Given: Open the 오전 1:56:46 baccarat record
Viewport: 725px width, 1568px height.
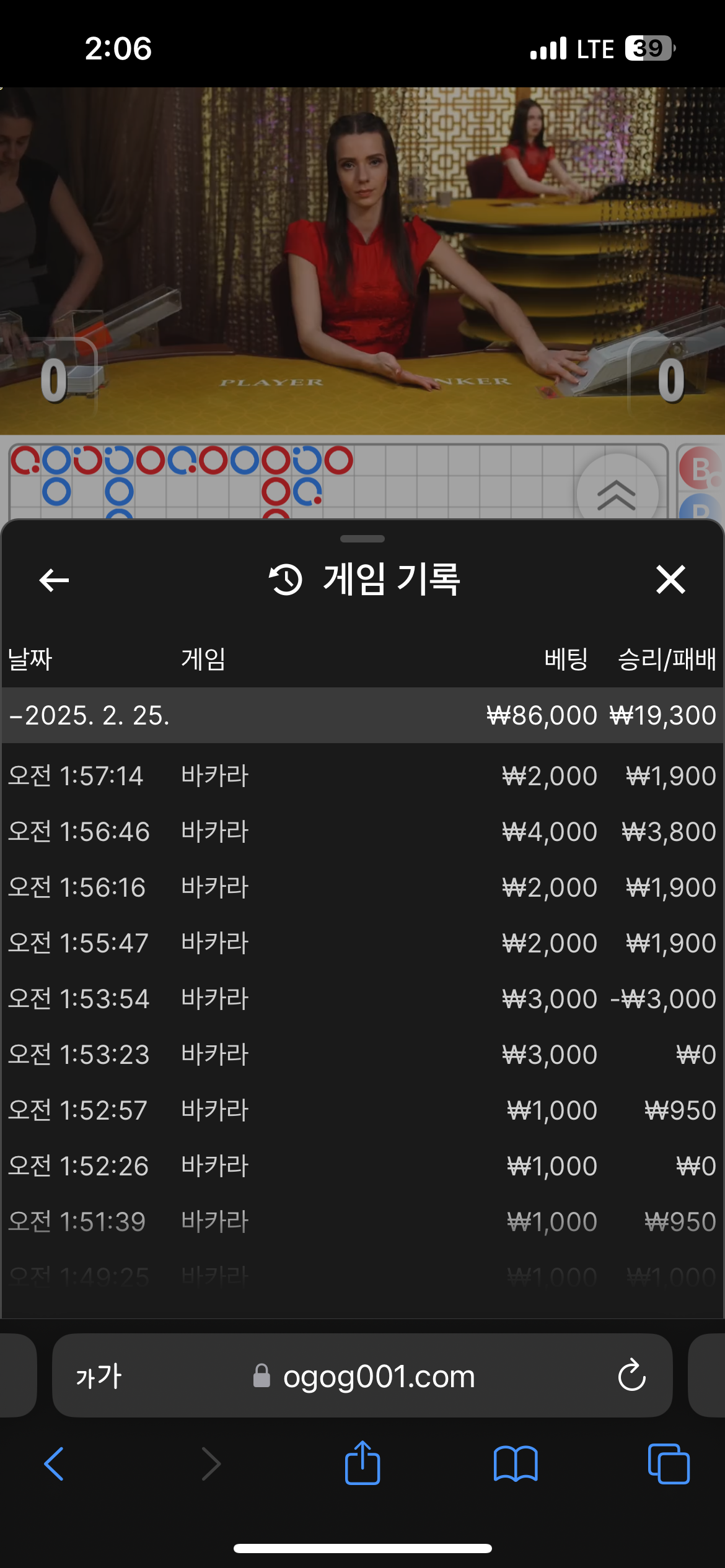Looking at the screenshot, I should tap(362, 832).
